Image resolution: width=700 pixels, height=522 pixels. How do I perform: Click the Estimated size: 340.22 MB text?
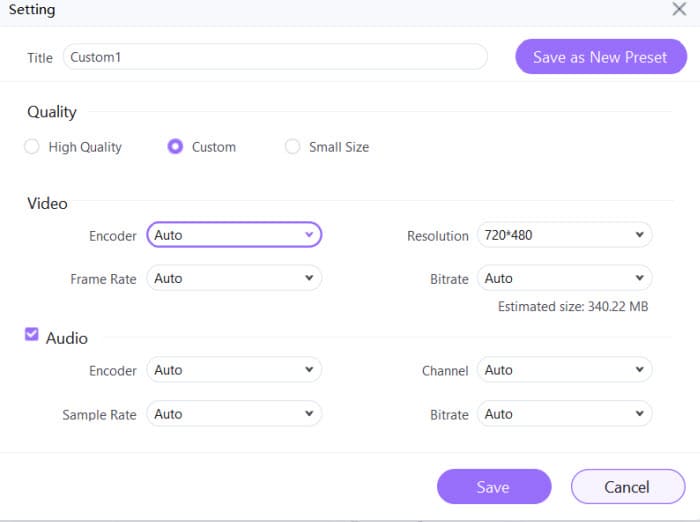573,306
